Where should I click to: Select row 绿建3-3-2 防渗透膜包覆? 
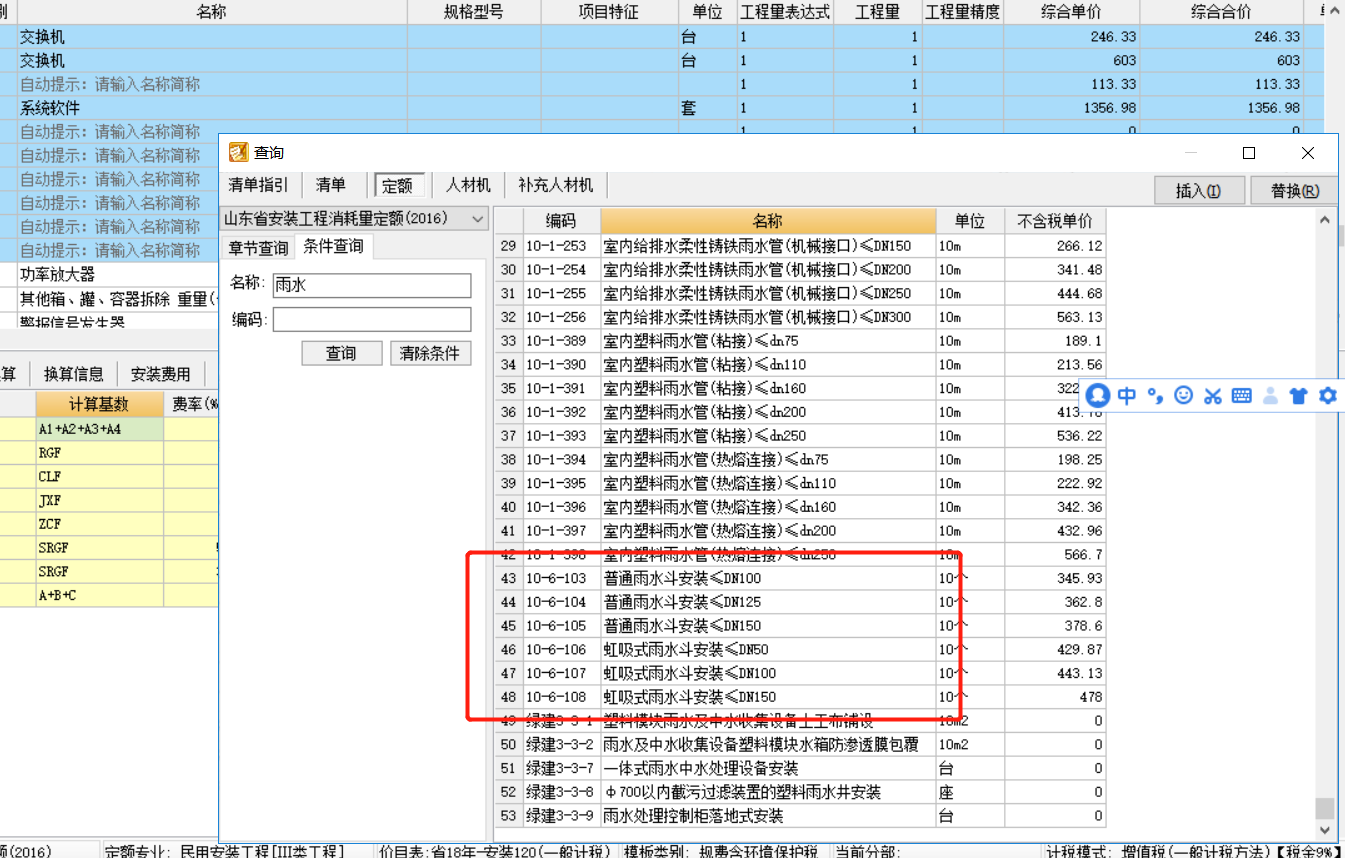(x=800, y=745)
